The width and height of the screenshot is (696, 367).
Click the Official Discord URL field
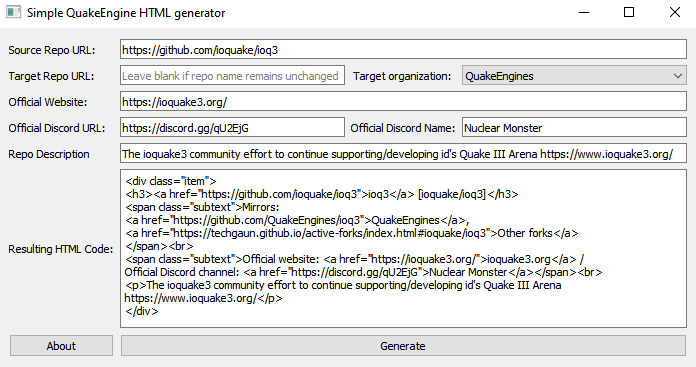coord(232,128)
